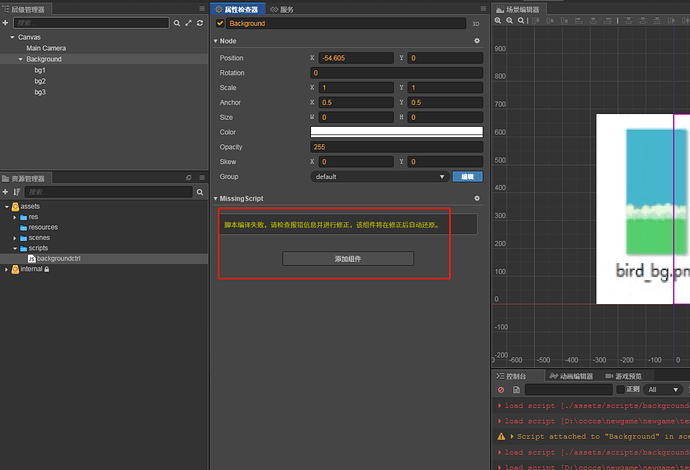Open the 游戏预览 game preview tab
Viewport: 690px width, 470px height.
click(624, 376)
